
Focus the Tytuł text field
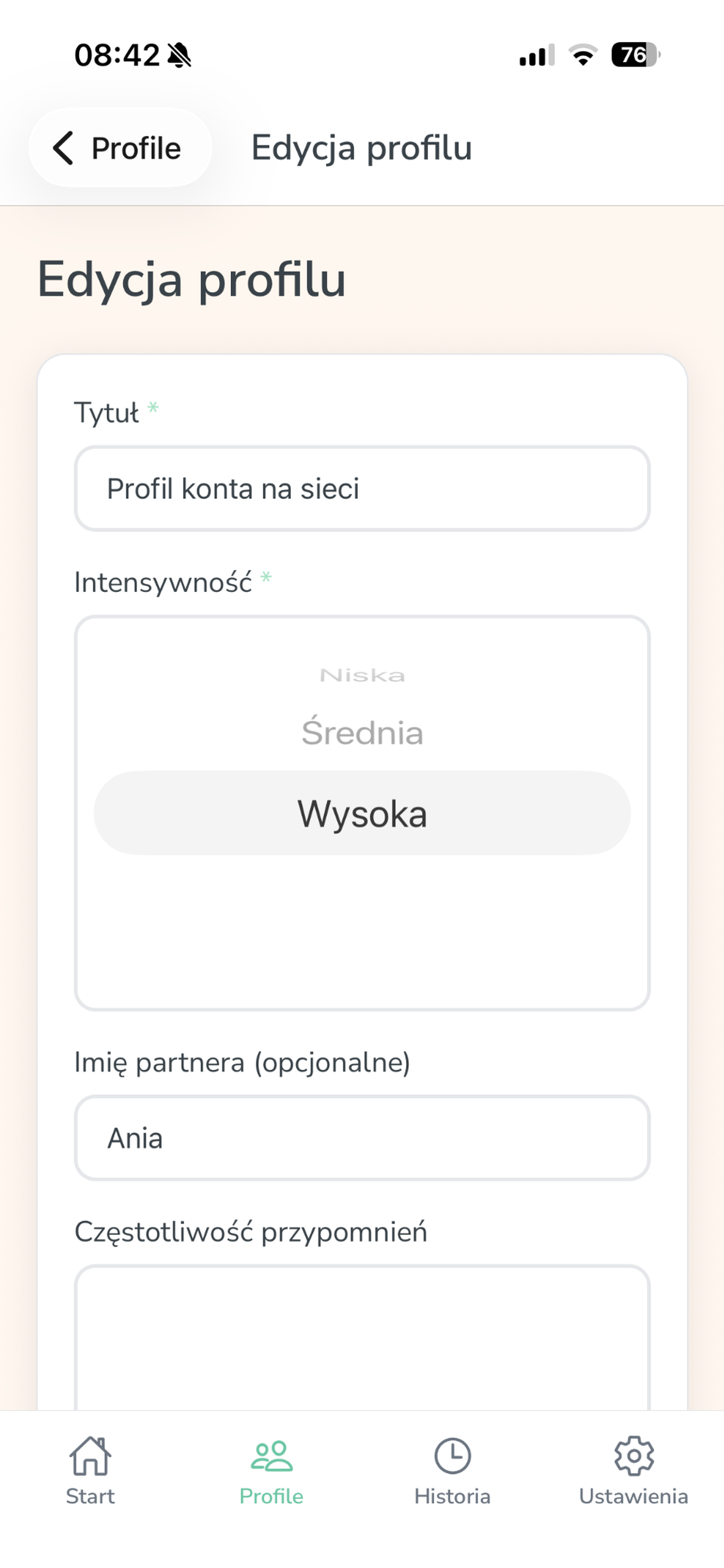point(362,489)
